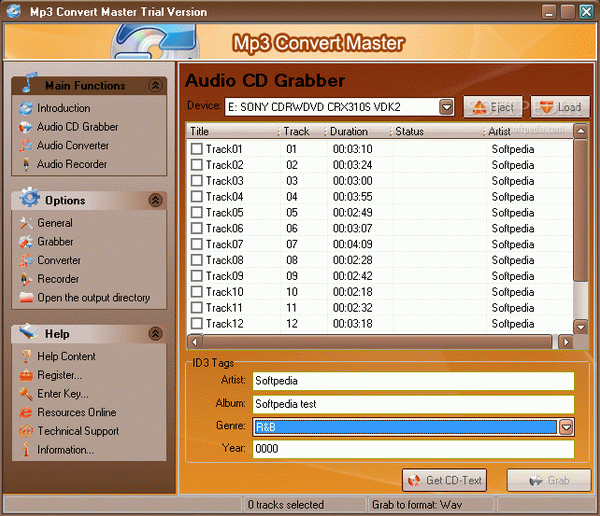Viewport: 600px width, 516px height.
Task: Check the Track07 checkbox
Action: (x=197, y=244)
